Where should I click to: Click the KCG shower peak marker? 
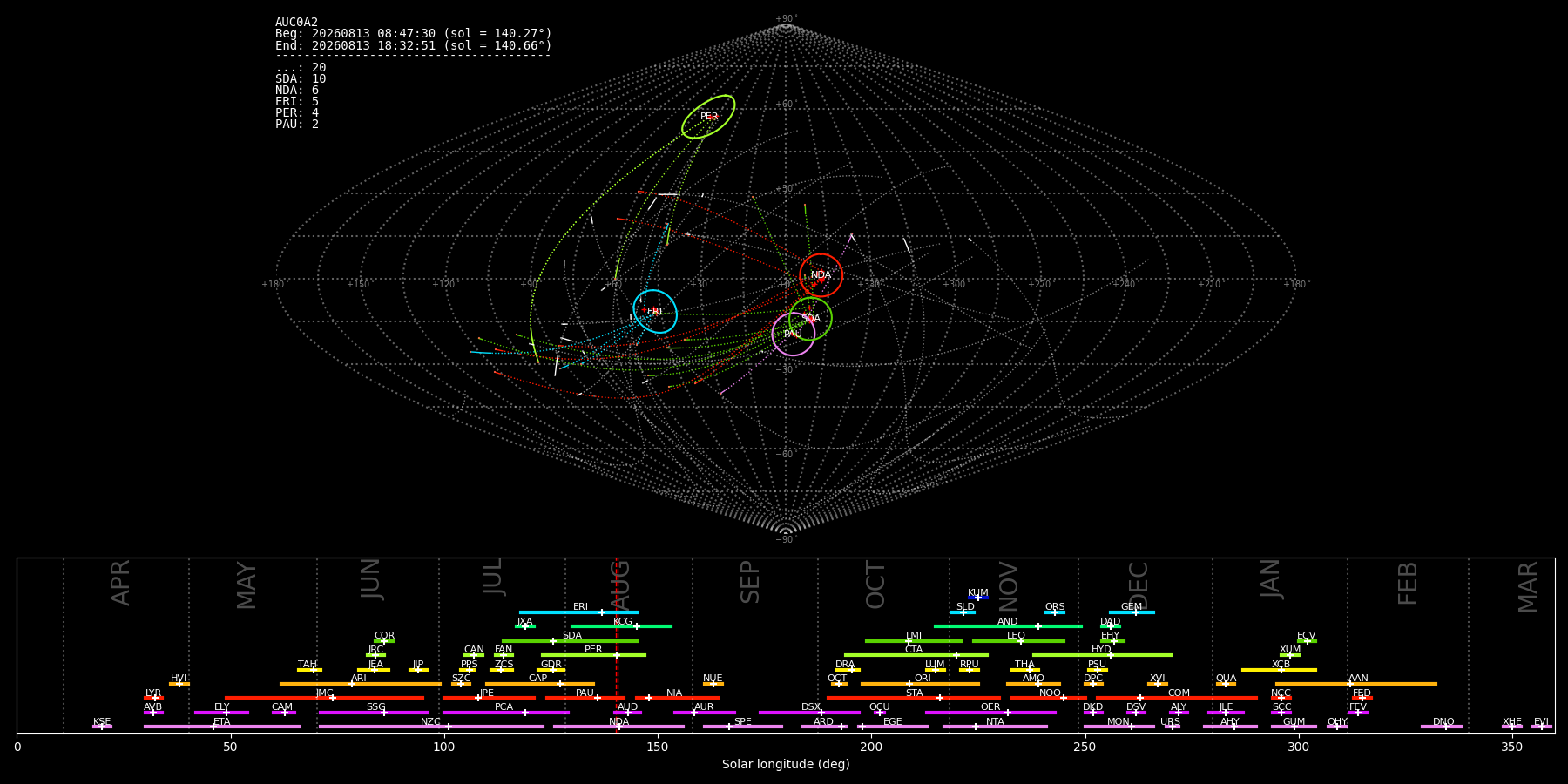pyautogui.click(x=637, y=626)
